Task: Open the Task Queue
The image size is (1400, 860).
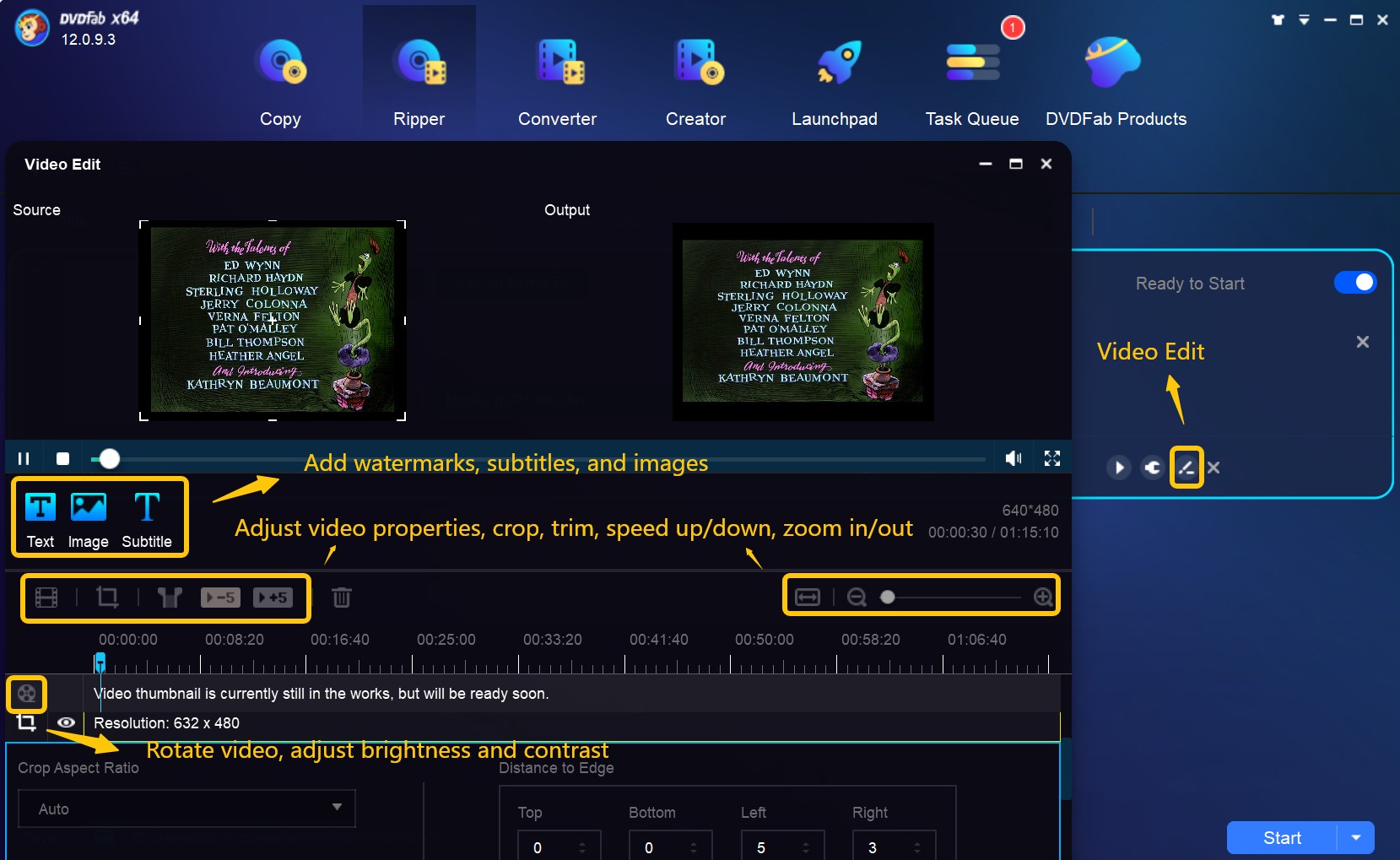Action: [972, 84]
